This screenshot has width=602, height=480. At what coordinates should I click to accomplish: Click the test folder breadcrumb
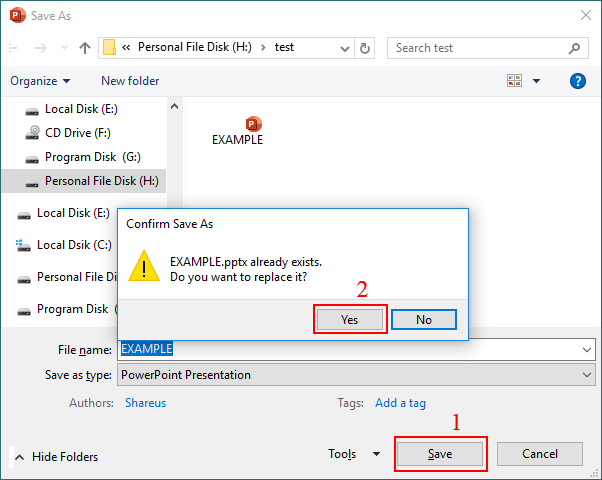point(284,47)
